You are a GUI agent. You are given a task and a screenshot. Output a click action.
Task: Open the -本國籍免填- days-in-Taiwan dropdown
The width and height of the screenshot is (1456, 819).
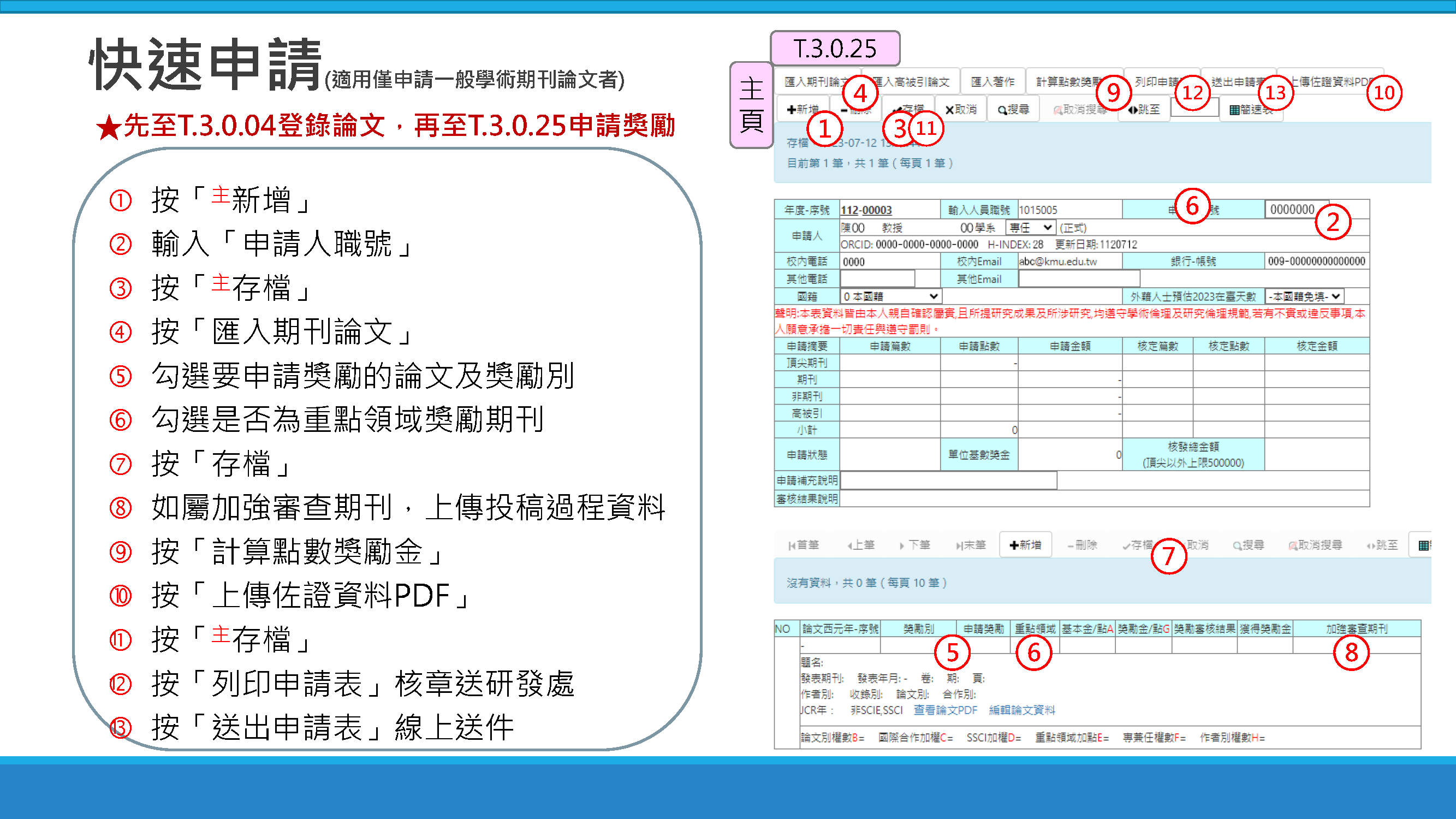pos(1305,296)
